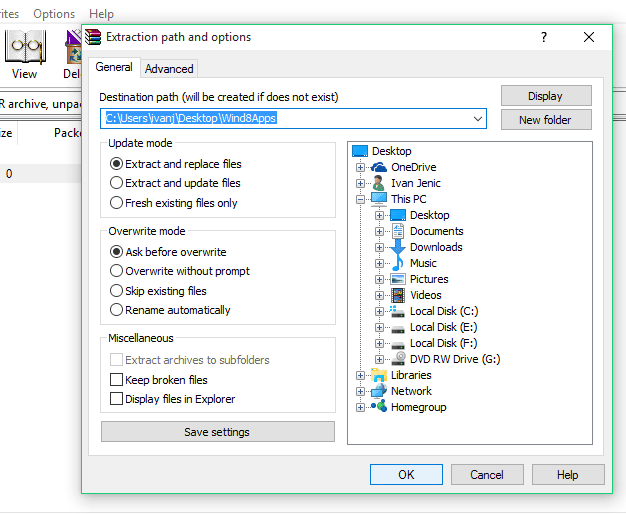
Task: Click the Downloads arrow icon in tree
Action: pyautogui.click(x=398, y=247)
